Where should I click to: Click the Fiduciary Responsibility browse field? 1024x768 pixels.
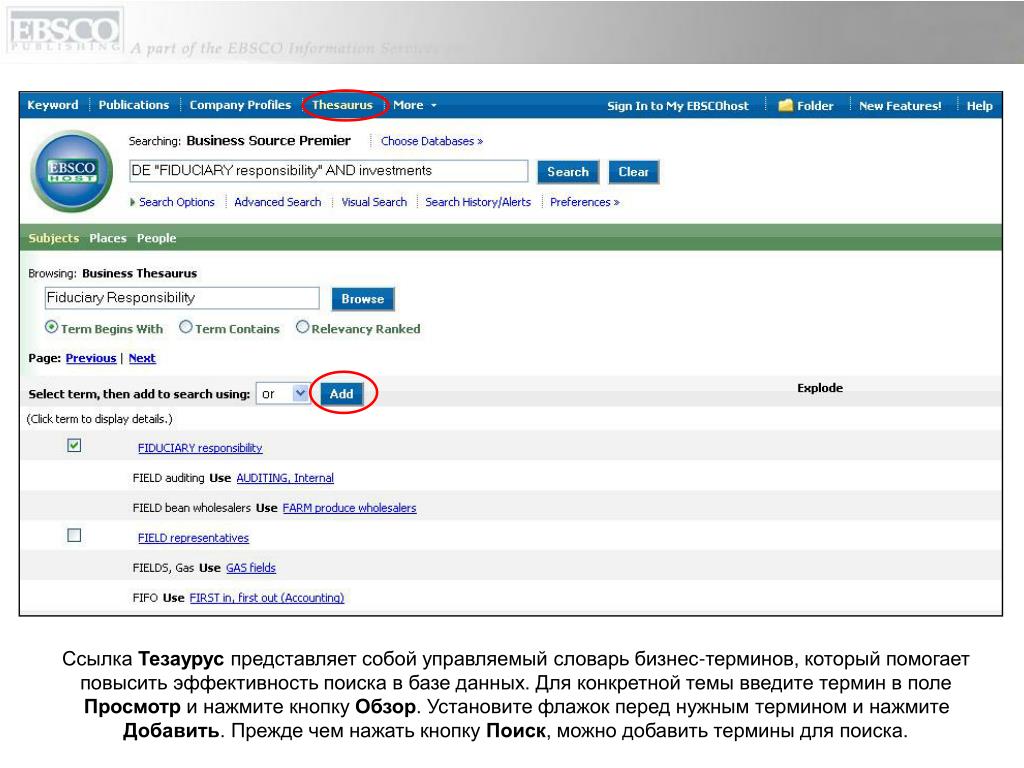[x=182, y=298]
